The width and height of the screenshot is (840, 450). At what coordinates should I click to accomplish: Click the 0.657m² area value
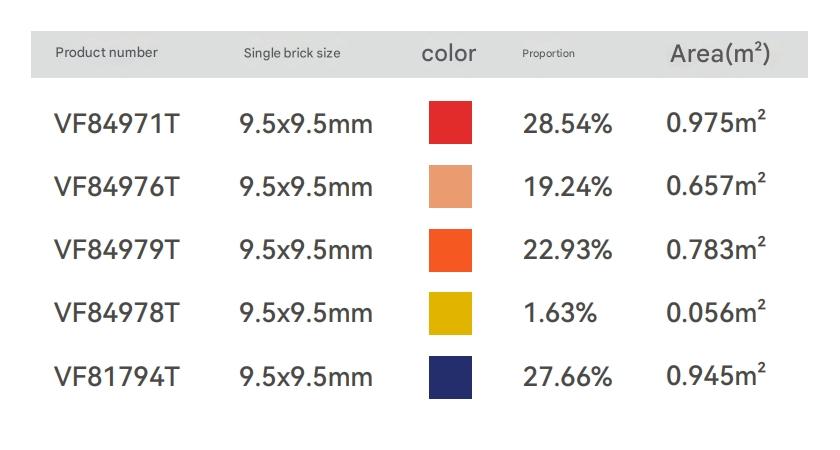click(716, 186)
